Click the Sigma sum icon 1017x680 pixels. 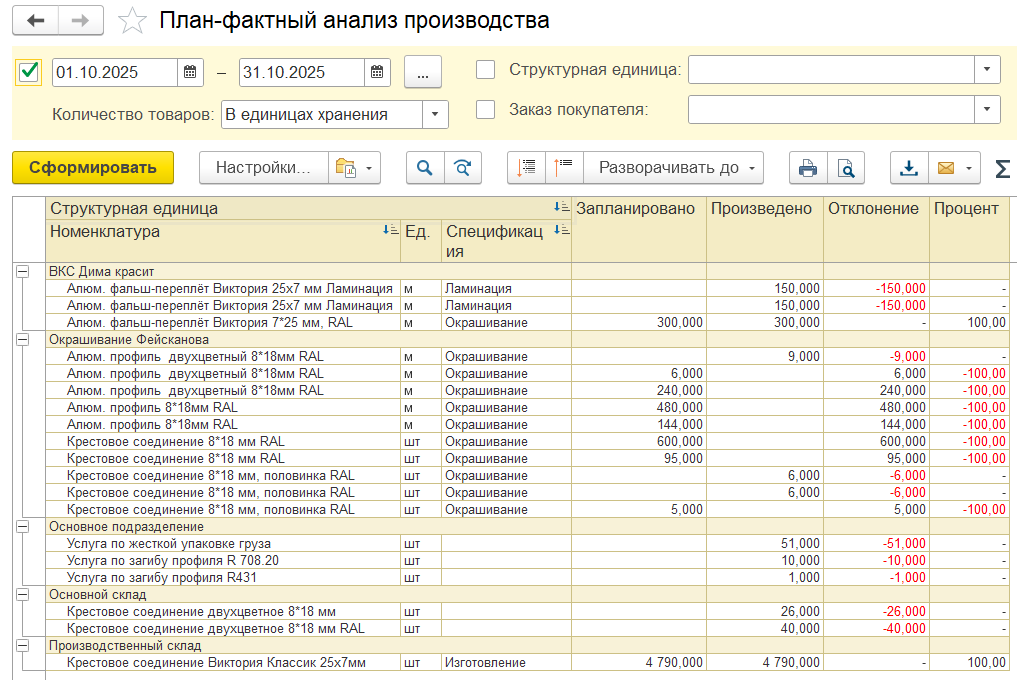point(1002,169)
